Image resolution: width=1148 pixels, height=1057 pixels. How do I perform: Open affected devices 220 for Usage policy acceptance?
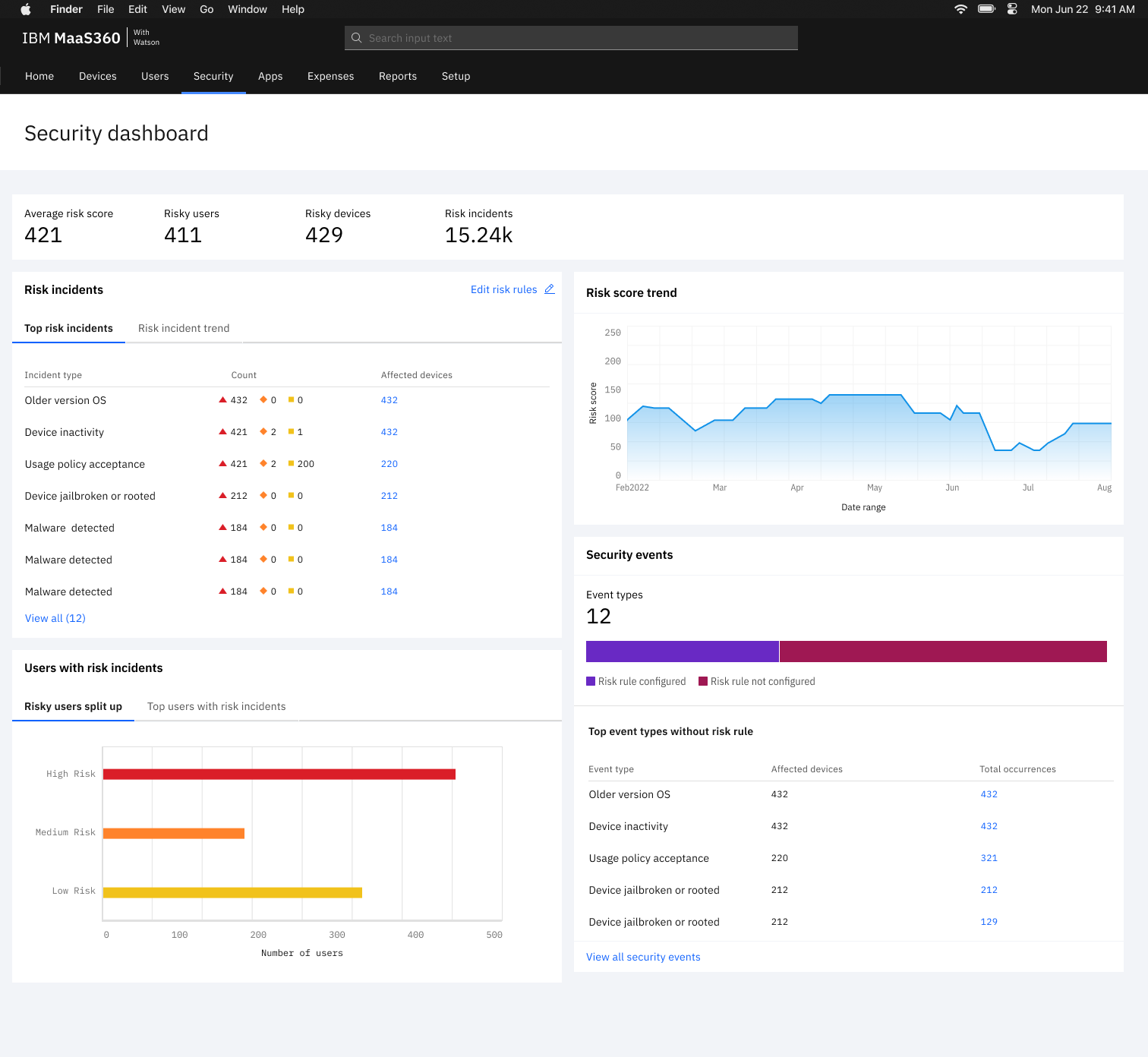coord(389,464)
